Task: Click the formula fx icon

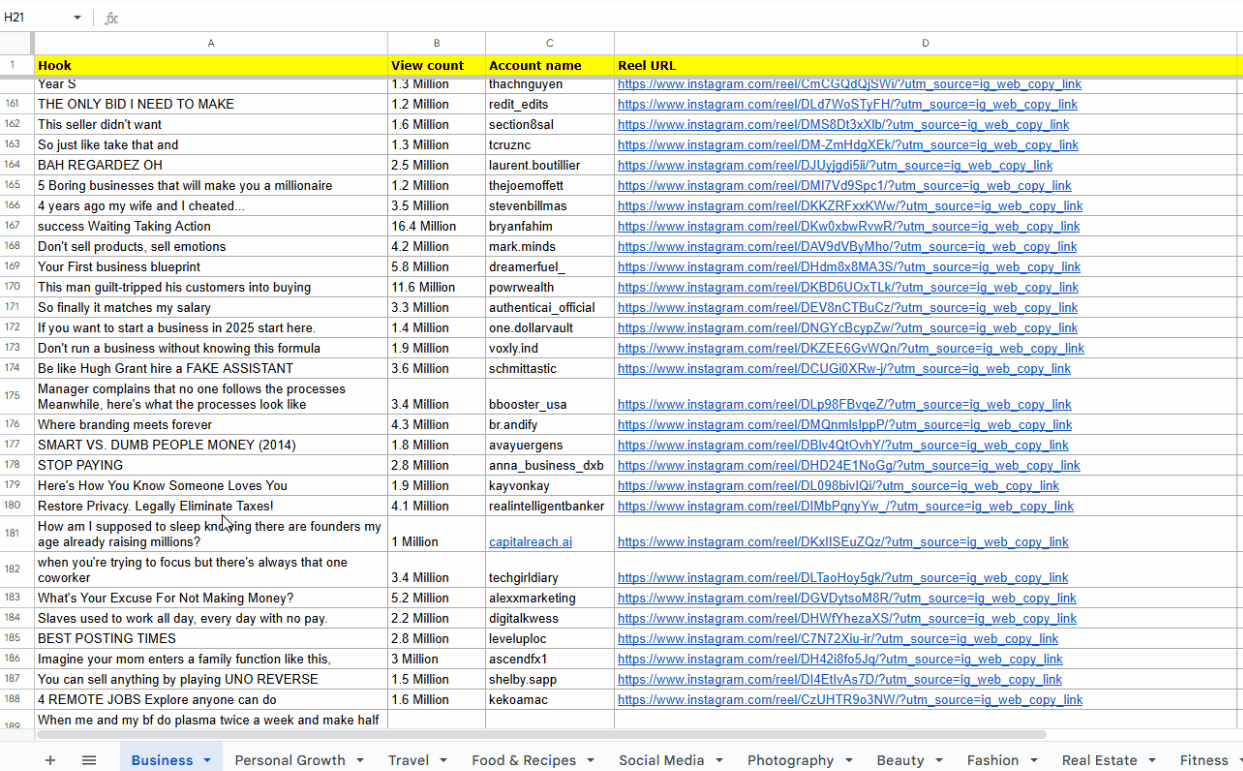Action: pos(111,18)
